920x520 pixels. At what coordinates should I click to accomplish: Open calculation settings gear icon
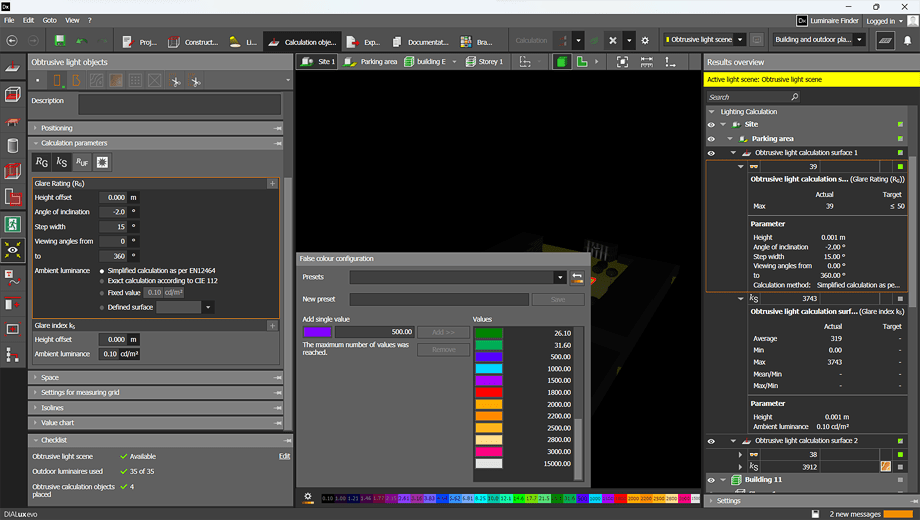click(x=645, y=41)
